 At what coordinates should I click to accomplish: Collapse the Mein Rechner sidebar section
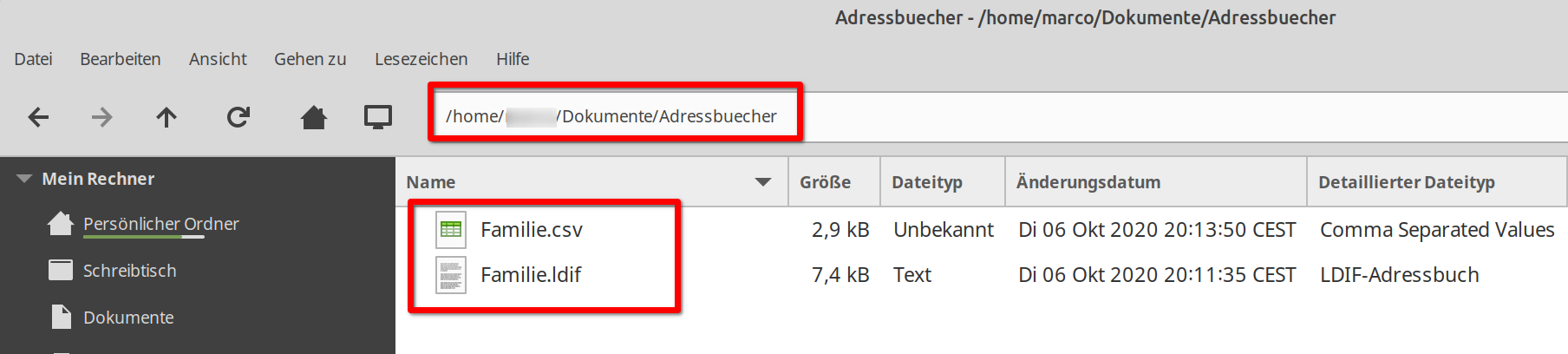click(x=24, y=179)
